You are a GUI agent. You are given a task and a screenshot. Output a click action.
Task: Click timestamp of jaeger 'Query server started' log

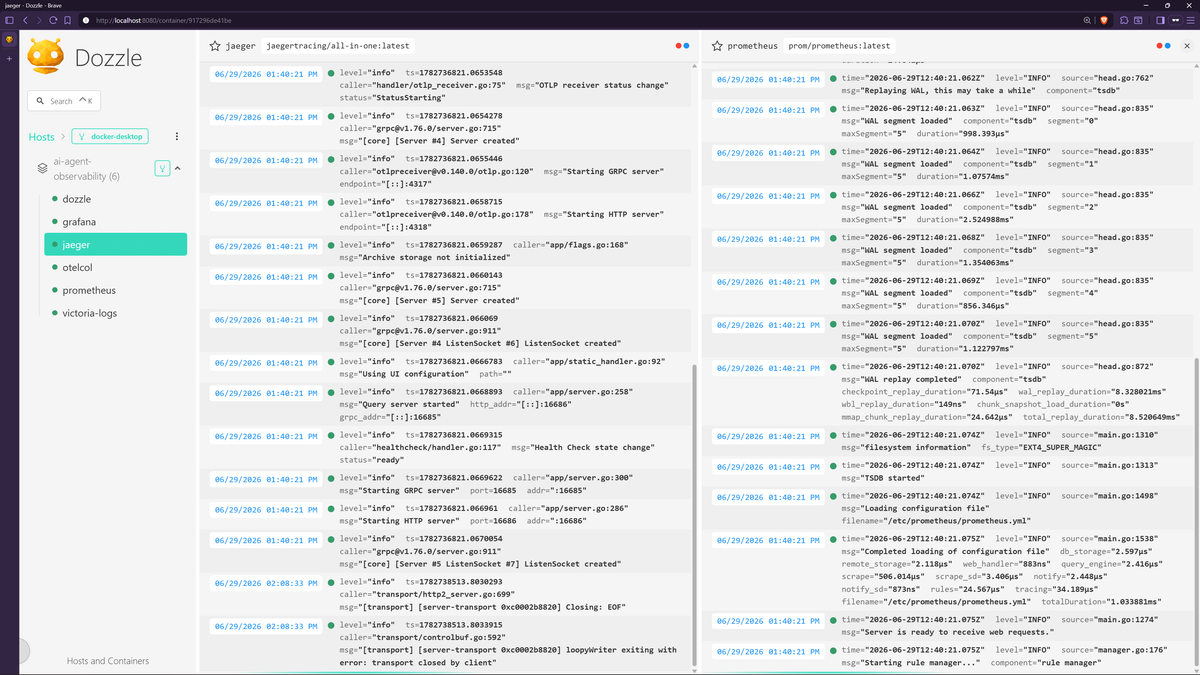click(266, 393)
